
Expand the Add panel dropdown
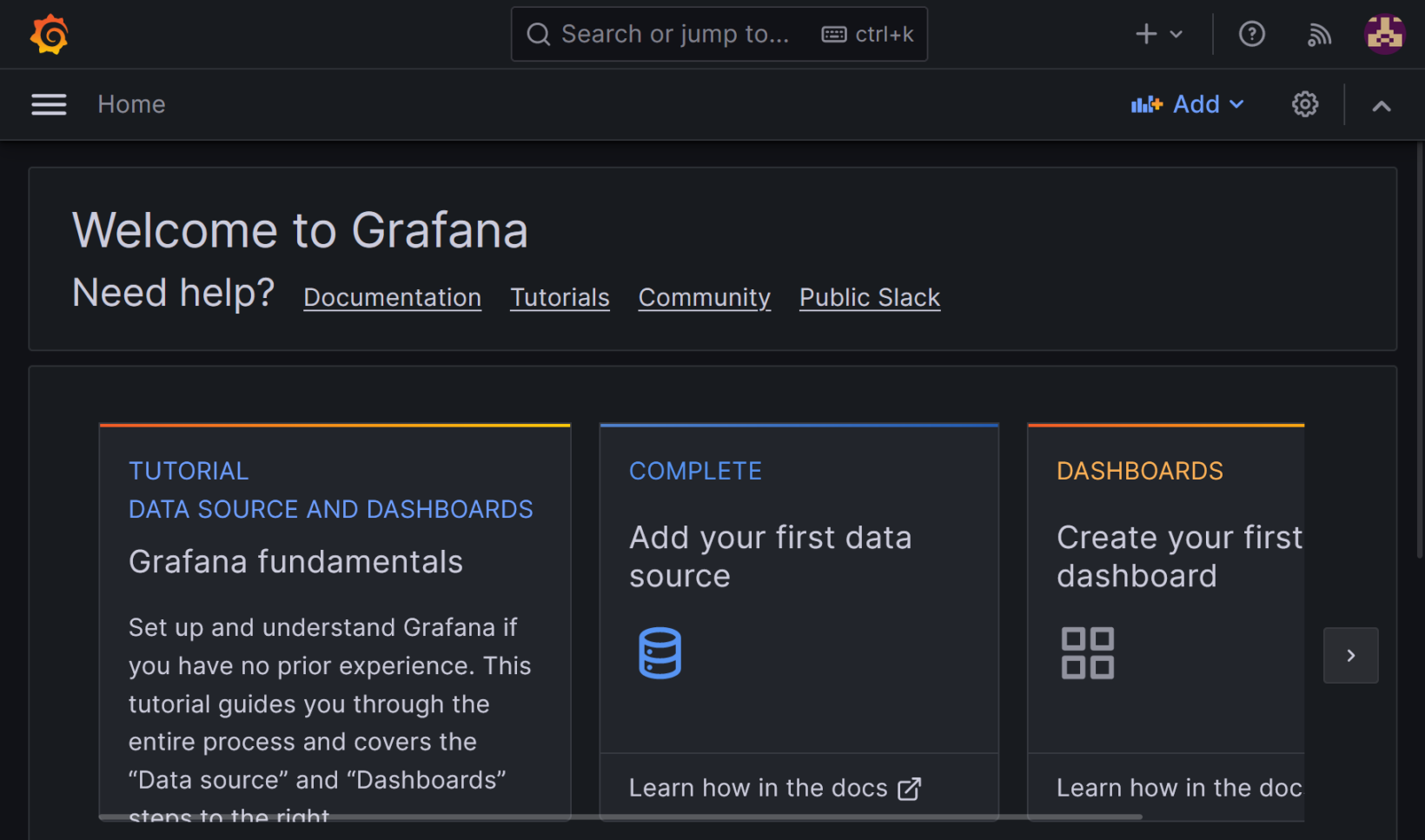click(x=1188, y=103)
